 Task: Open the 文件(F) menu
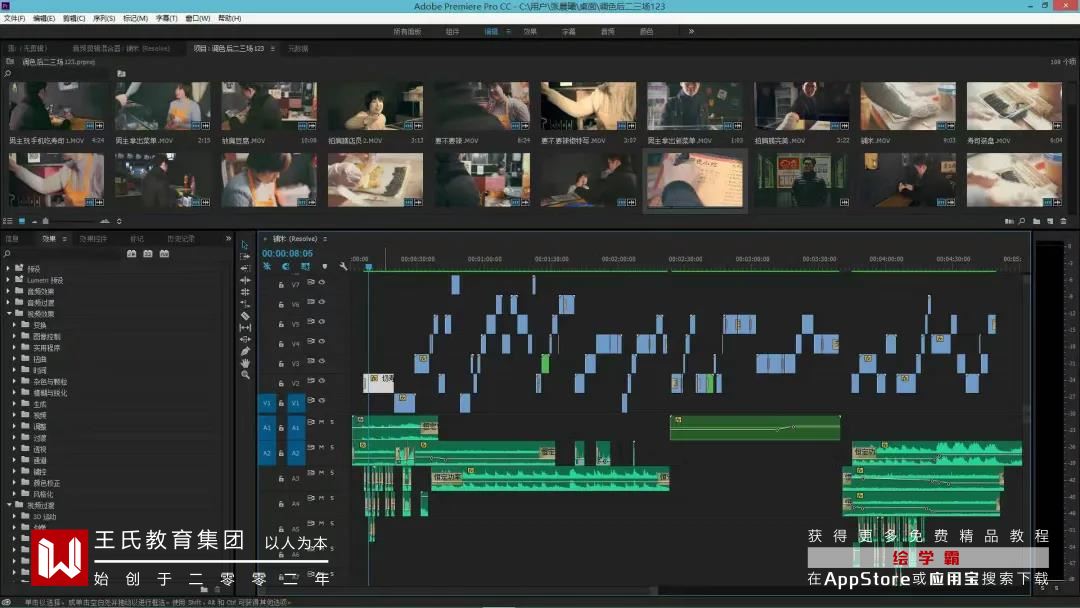click(14, 19)
